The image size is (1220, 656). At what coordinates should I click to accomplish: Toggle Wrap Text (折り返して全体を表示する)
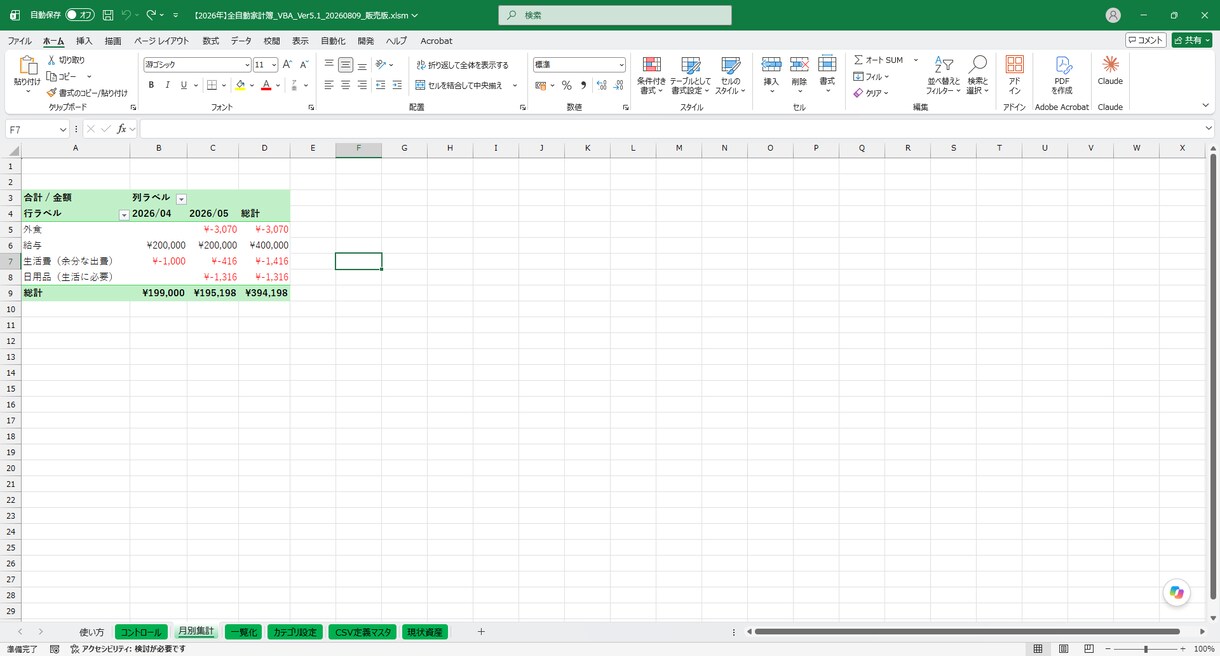pyautogui.click(x=462, y=65)
